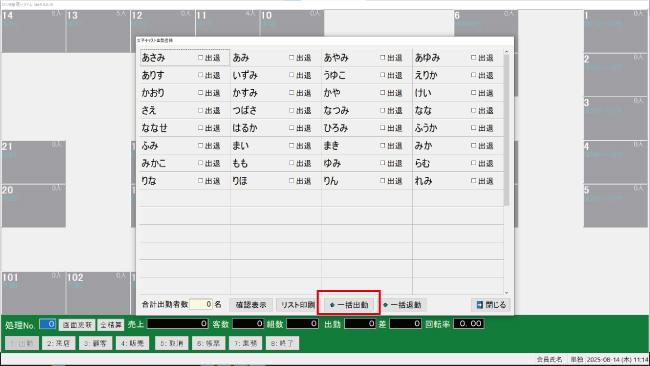Tick the 出退 checkbox for あさみ
The image size is (650, 366).
coord(201,58)
